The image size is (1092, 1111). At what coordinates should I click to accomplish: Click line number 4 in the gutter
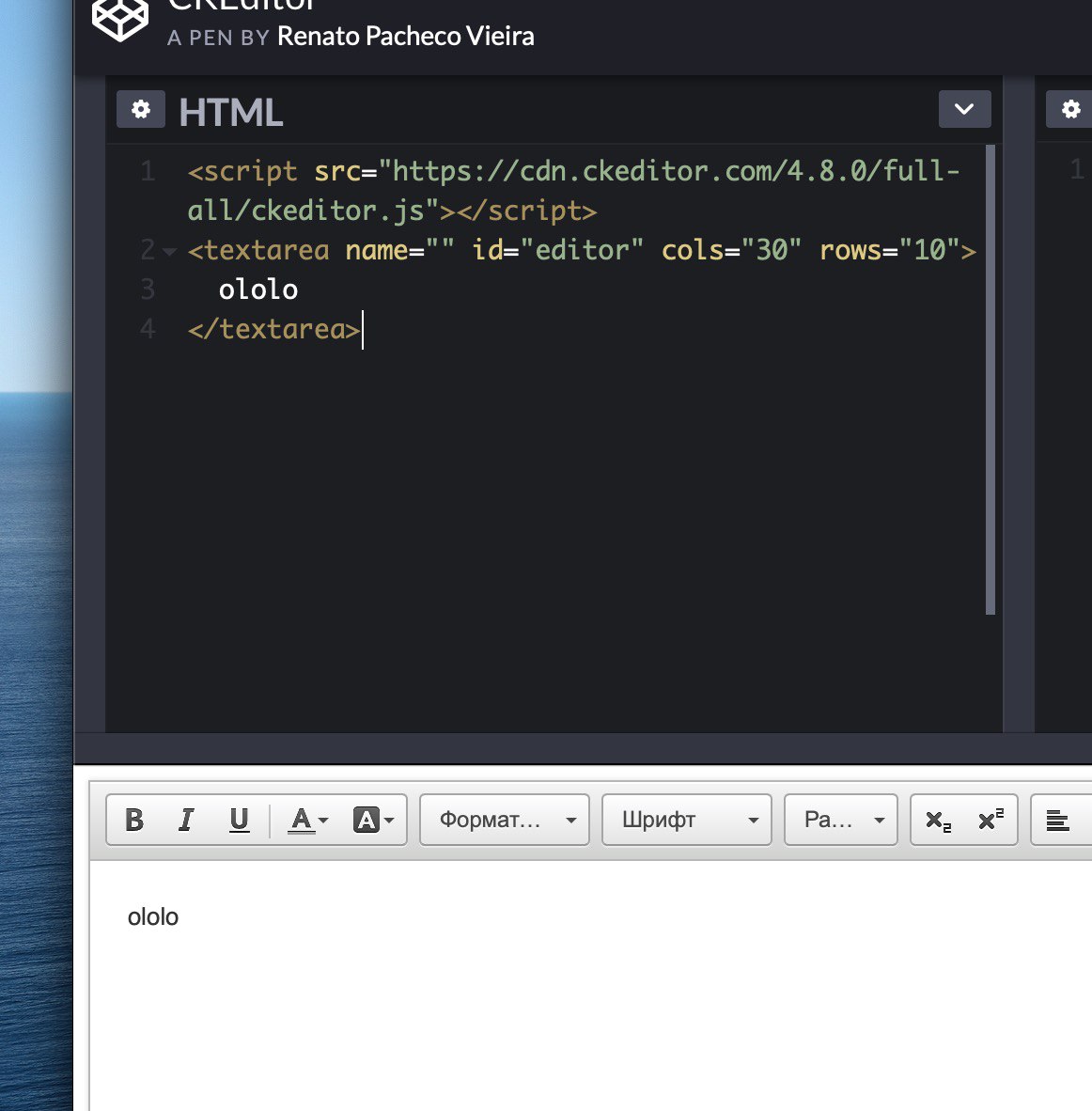coord(148,329)
